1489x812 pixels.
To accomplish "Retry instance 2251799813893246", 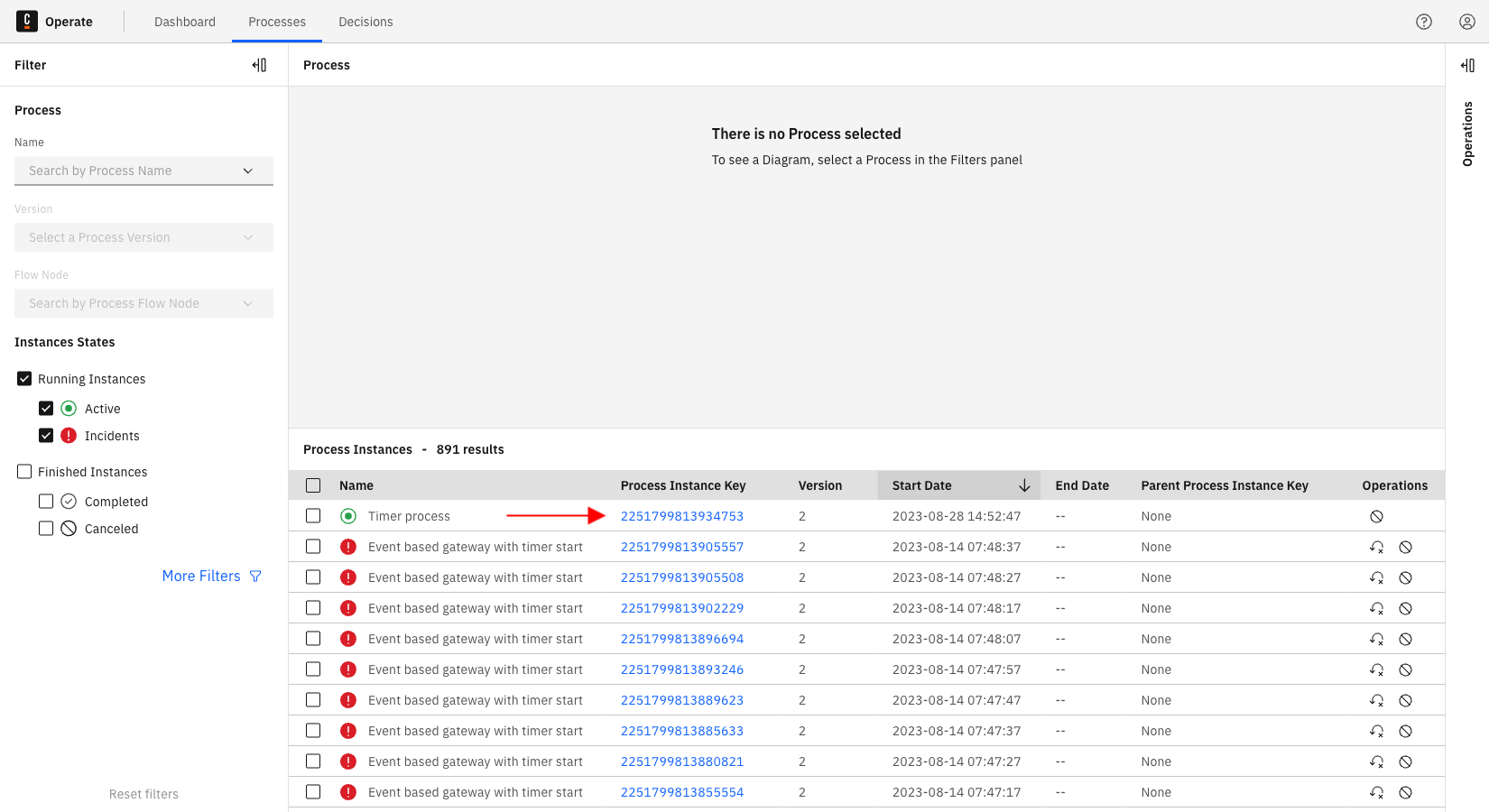I will pyautogui.click(x=1376, y=669).
